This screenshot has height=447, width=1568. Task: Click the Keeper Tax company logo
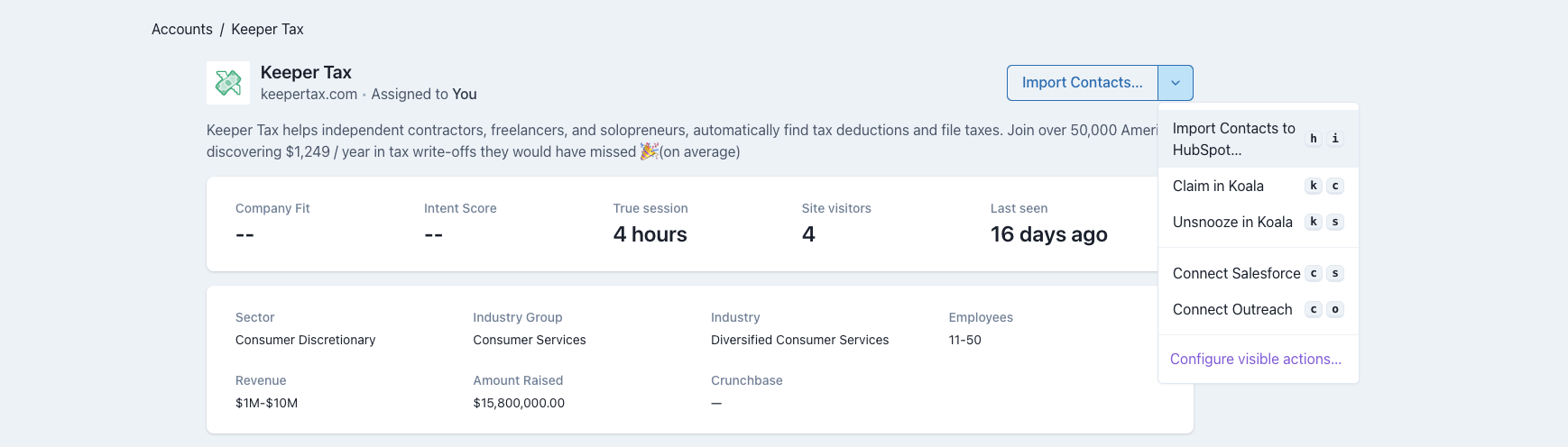(x=228, y=83)
